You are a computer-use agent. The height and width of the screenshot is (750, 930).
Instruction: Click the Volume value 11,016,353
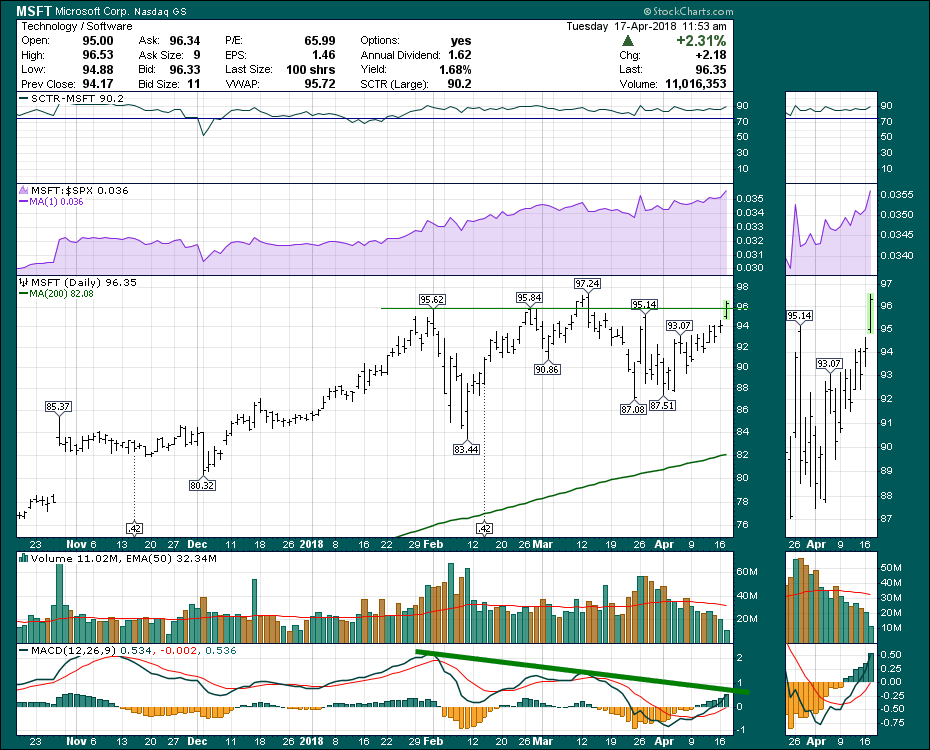(696, 84)
